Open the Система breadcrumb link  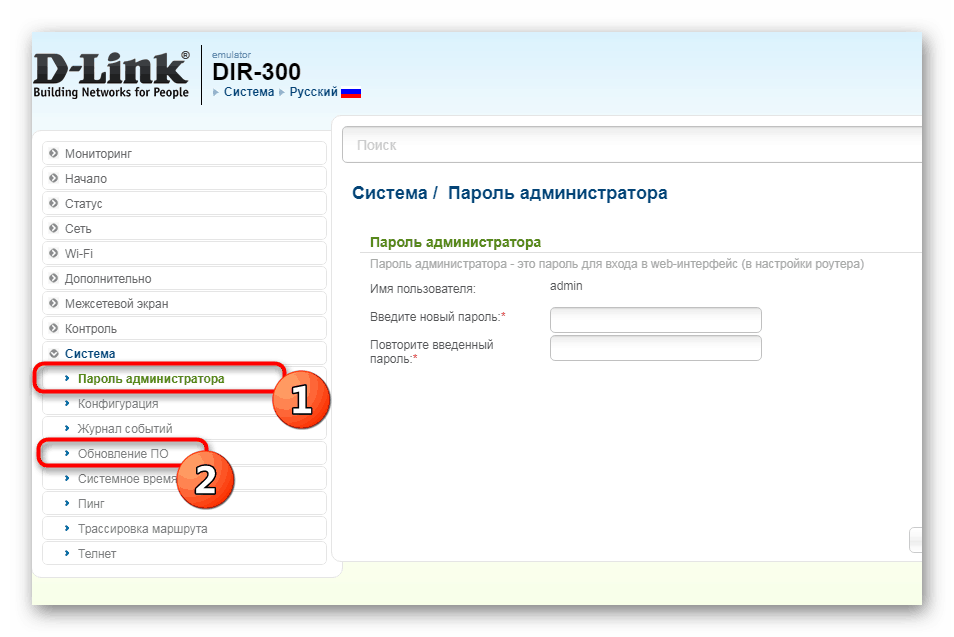pos(249,92)
